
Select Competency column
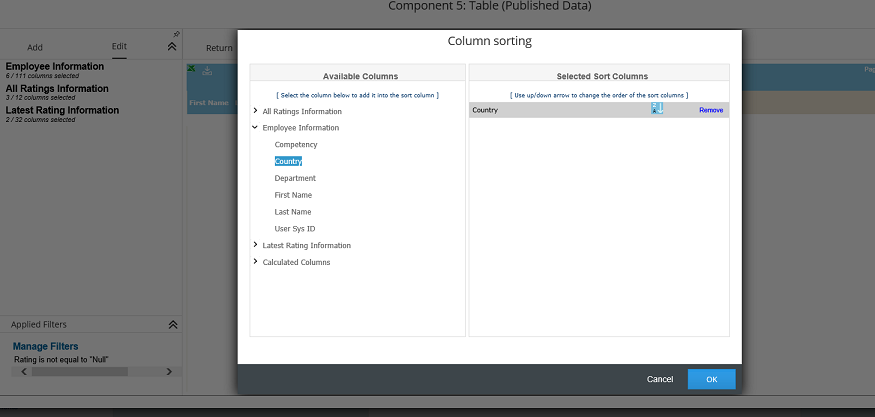tap(296, 145)
